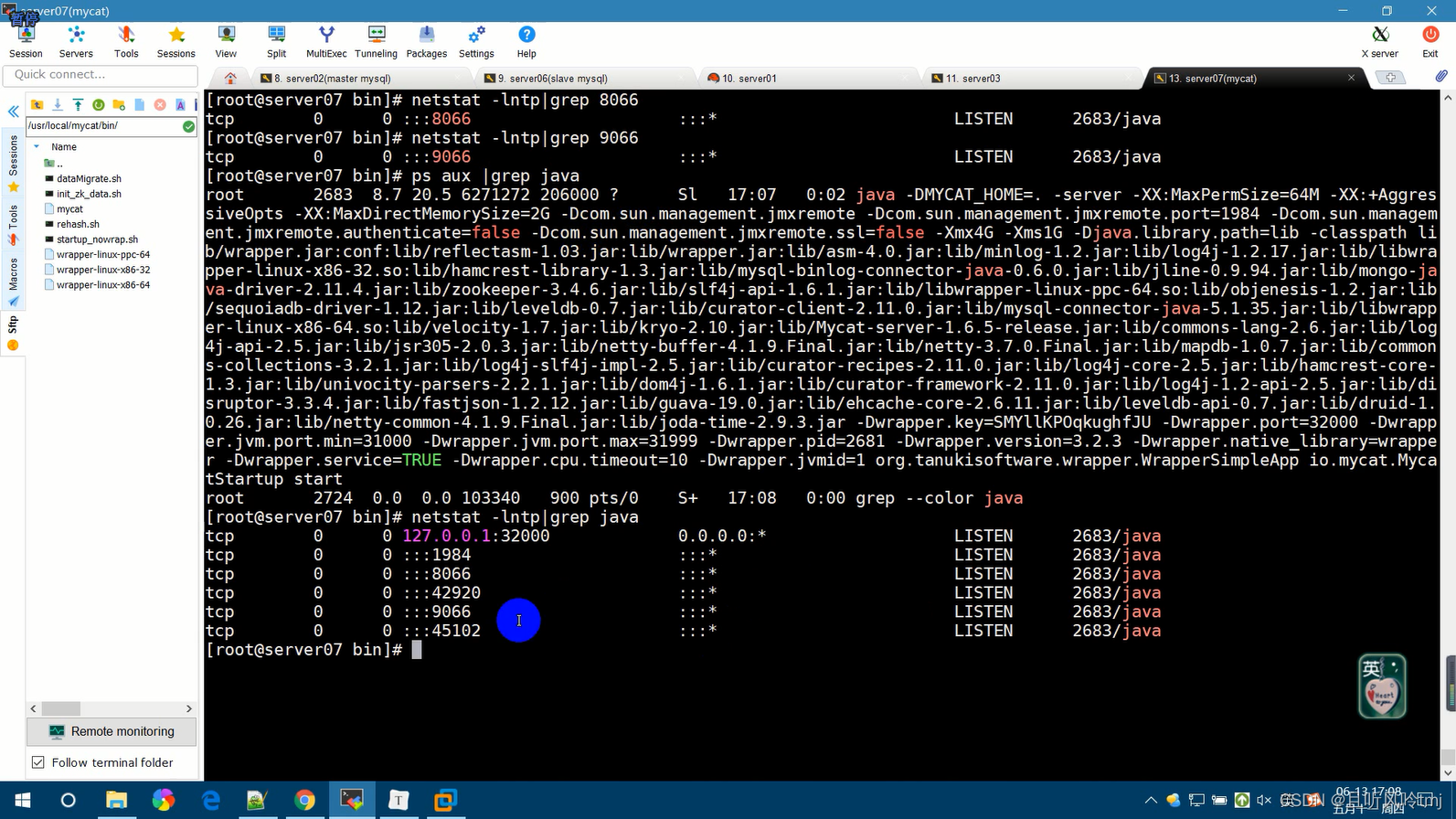Screen dimensions: 1456x819
Task: Collapse the sidebar with the double-chevron
Action: point(14,112)
